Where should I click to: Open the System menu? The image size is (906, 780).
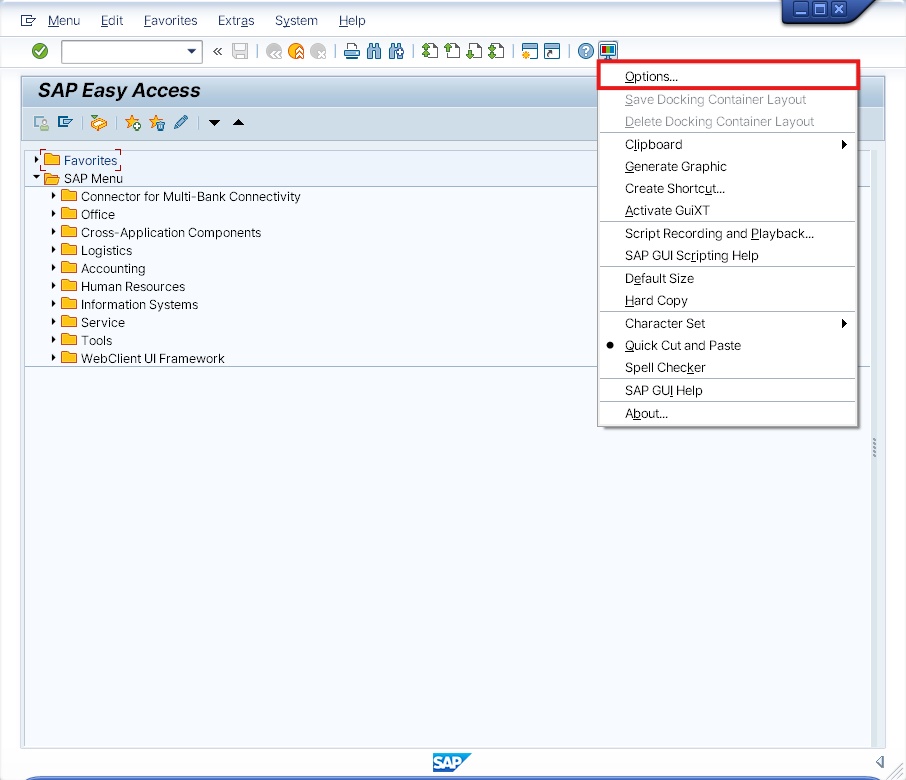296,21
